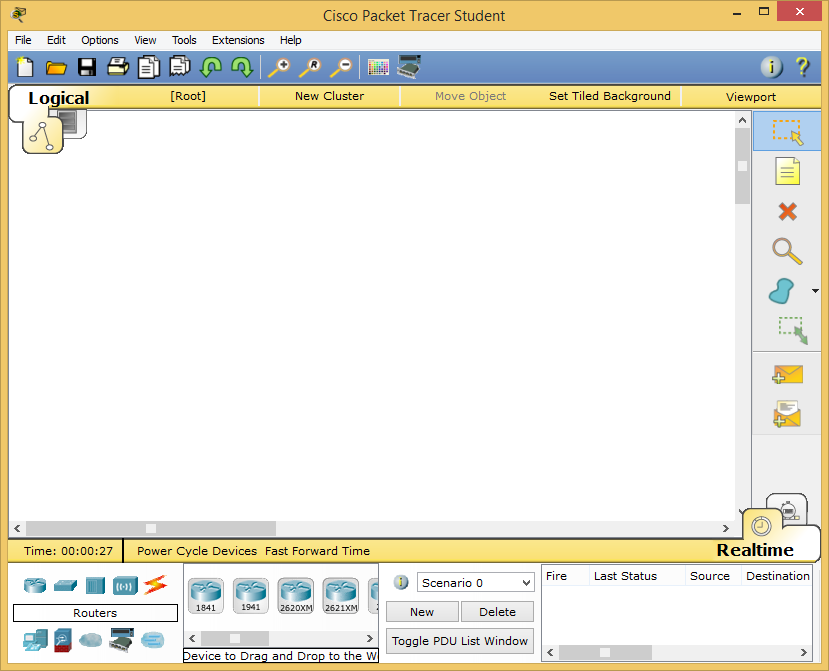Add a Simple PDU envelope
Image resolution: width=829 pixels, height=671 pixels.
pos(787,374)
